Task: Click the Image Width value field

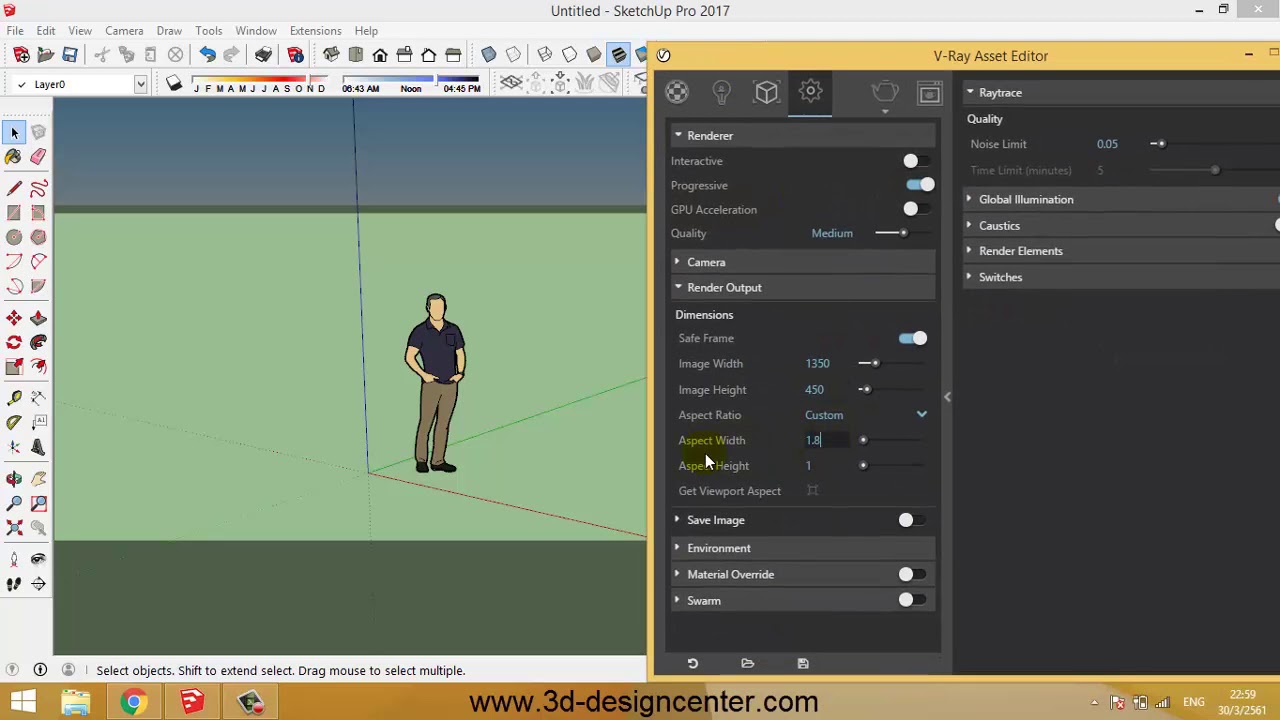Action: click(826, 364)
